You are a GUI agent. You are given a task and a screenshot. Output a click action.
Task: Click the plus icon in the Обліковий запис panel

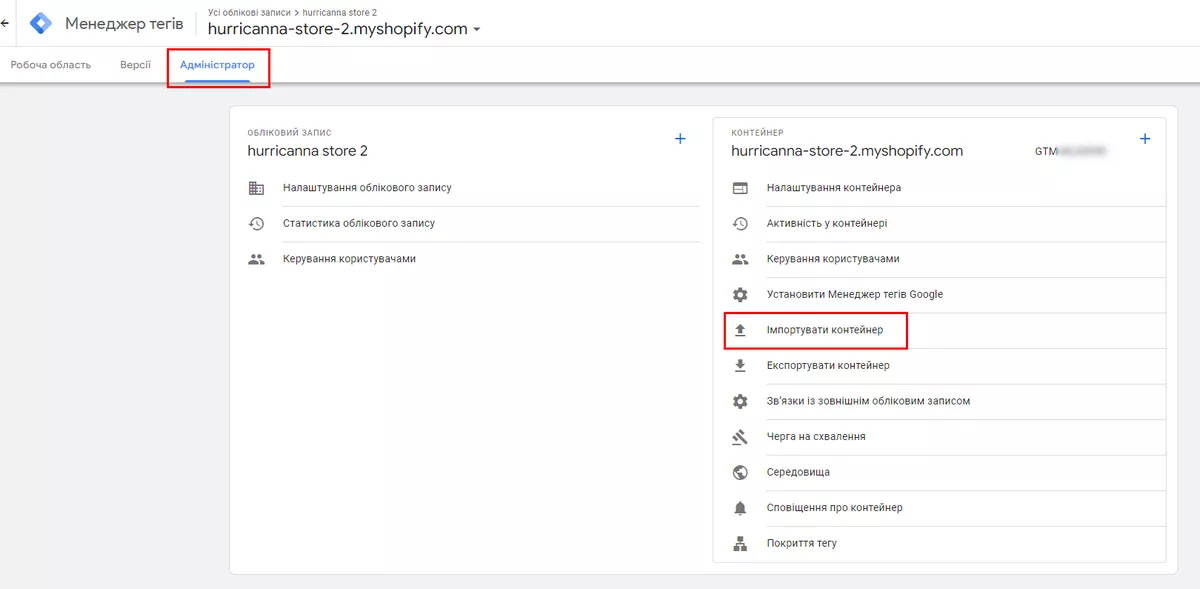(x=680, y=139)
